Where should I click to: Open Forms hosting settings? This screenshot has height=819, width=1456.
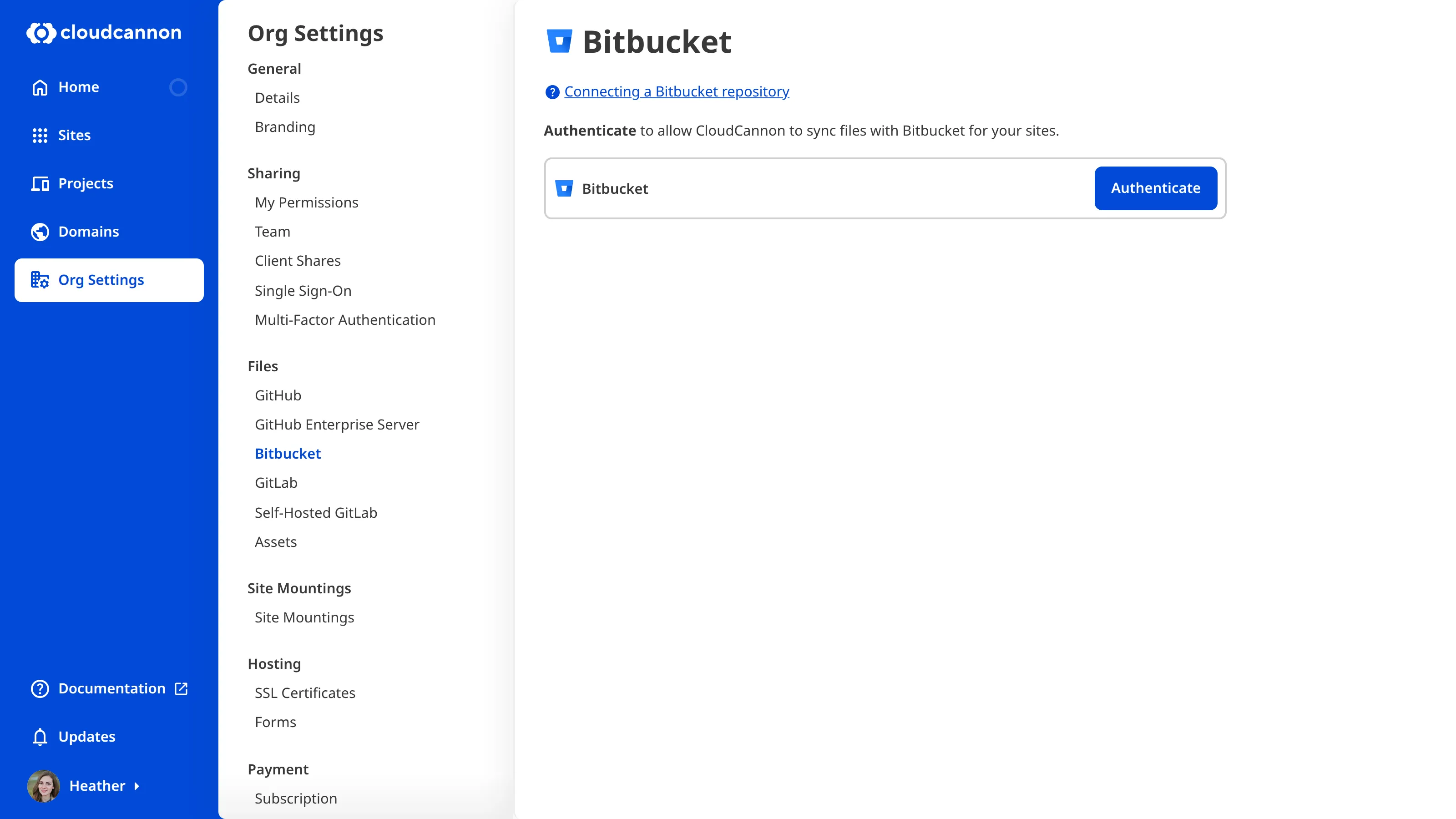click(275, 722)
